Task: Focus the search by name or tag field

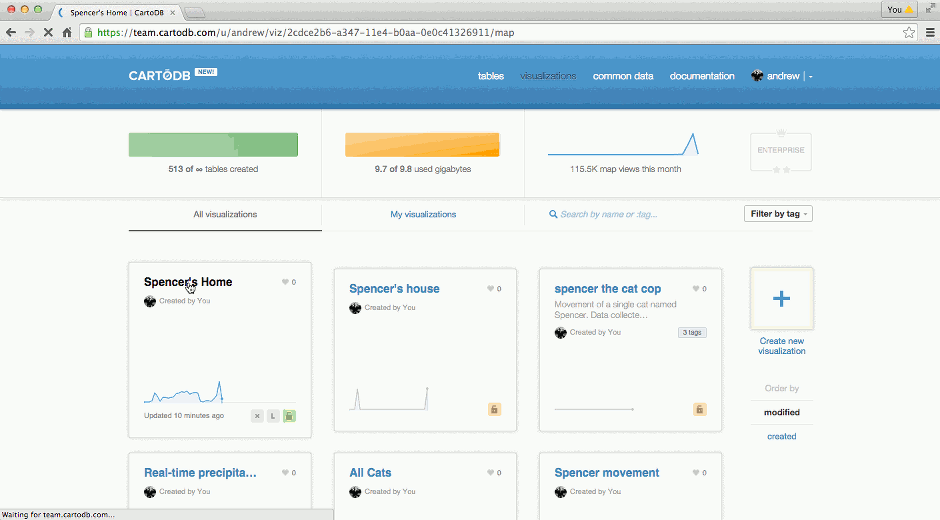Action: tap(608, 214)
